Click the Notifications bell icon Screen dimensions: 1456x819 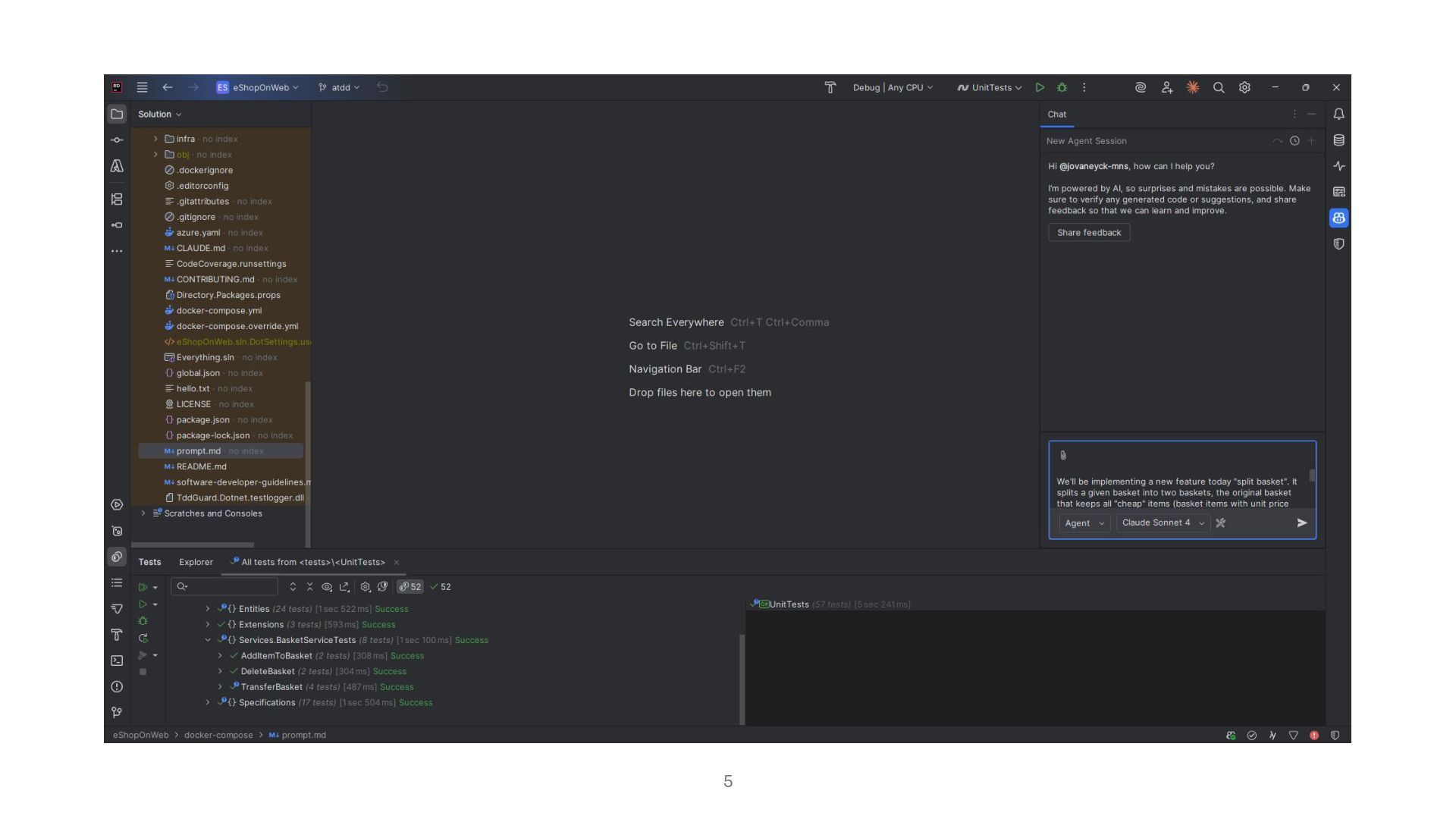coord(1338,115)
